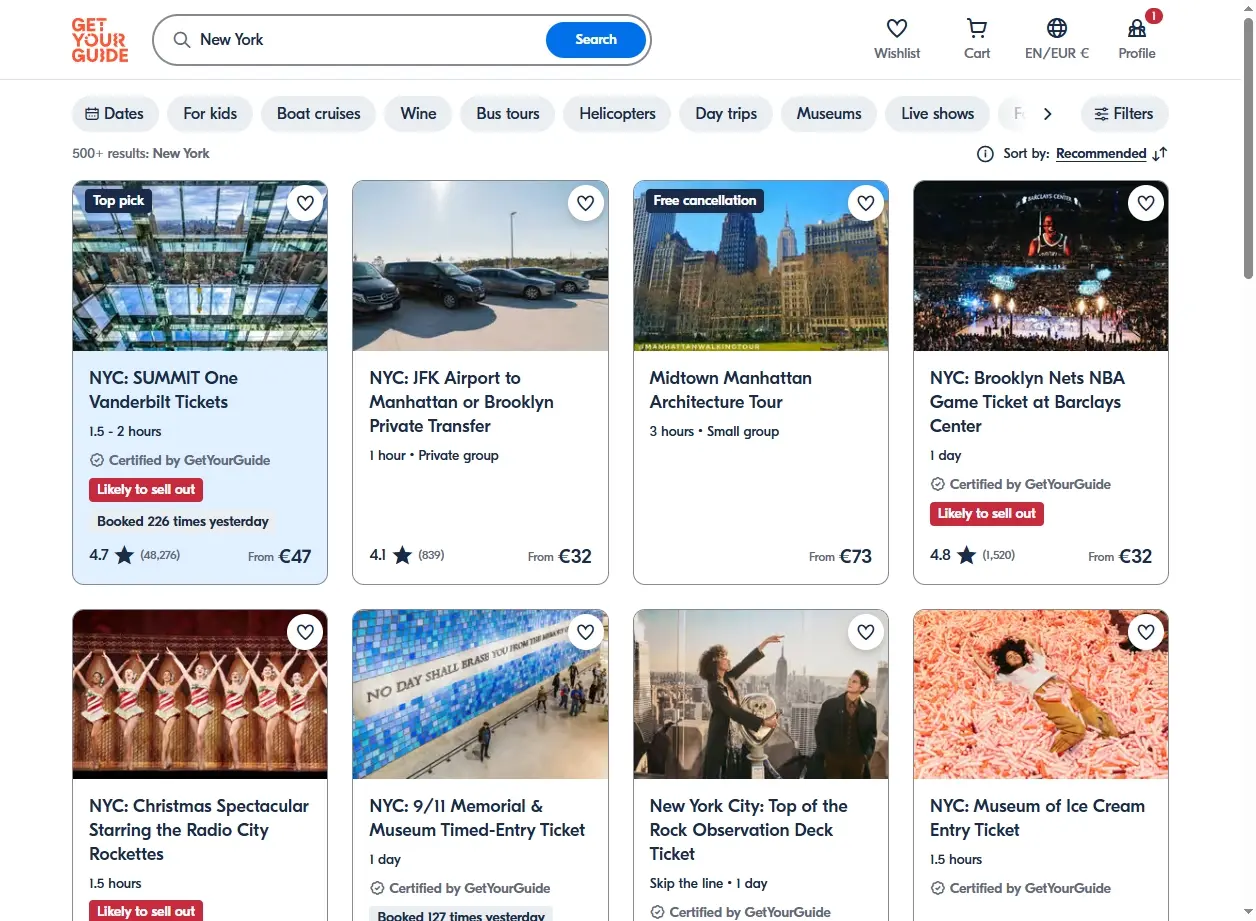Open Midtown Manhattan Architecture Tour title

tap(730, 390)
